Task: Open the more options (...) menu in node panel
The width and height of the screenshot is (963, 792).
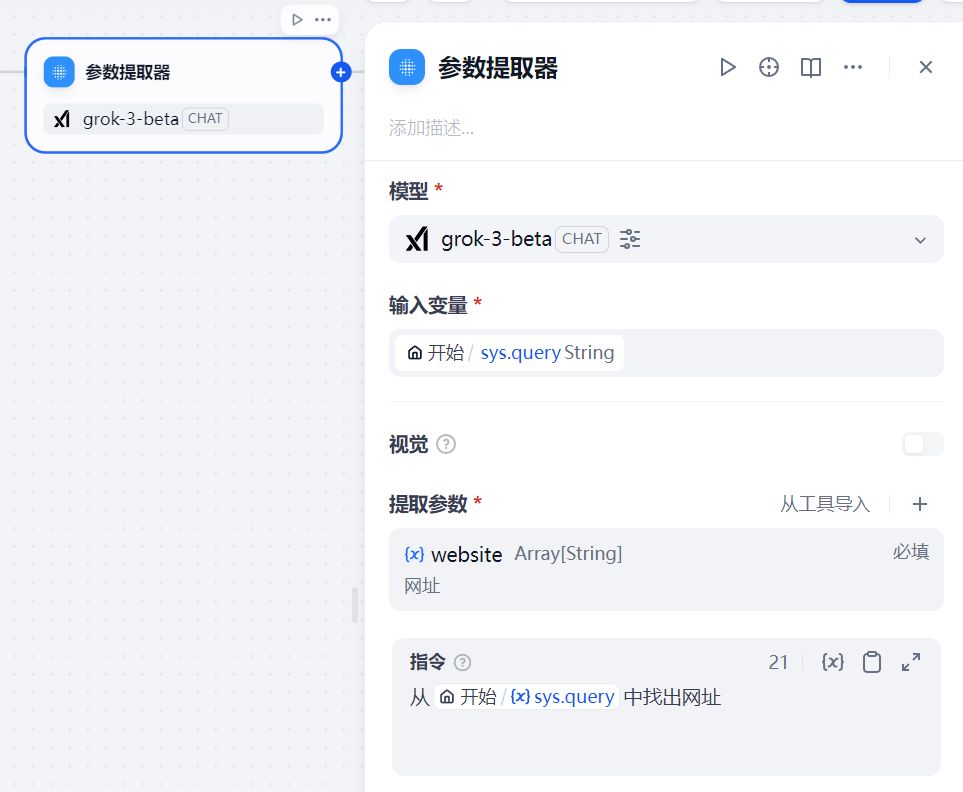Action: point(853,67)
